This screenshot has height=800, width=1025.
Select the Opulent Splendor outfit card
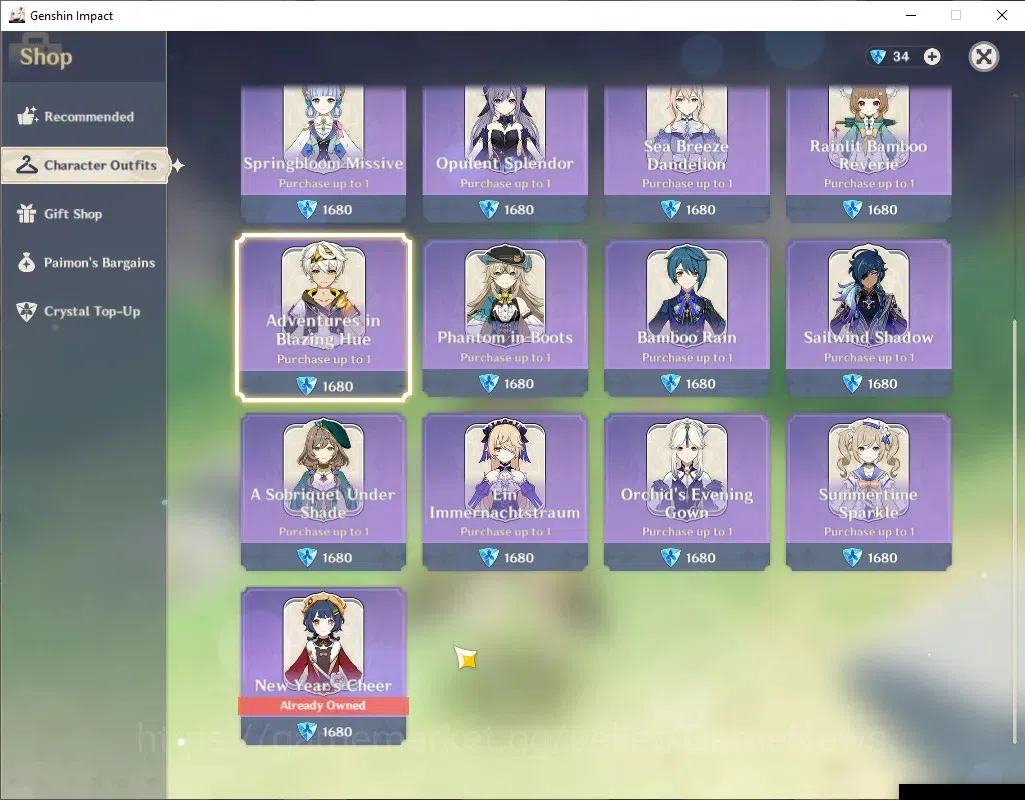505,154
